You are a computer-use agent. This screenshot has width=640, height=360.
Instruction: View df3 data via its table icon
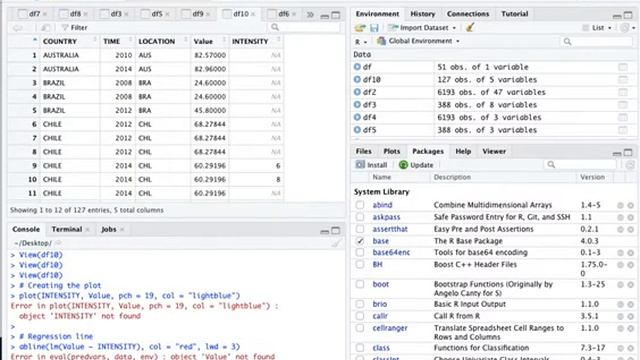click(x=623, y=105)
